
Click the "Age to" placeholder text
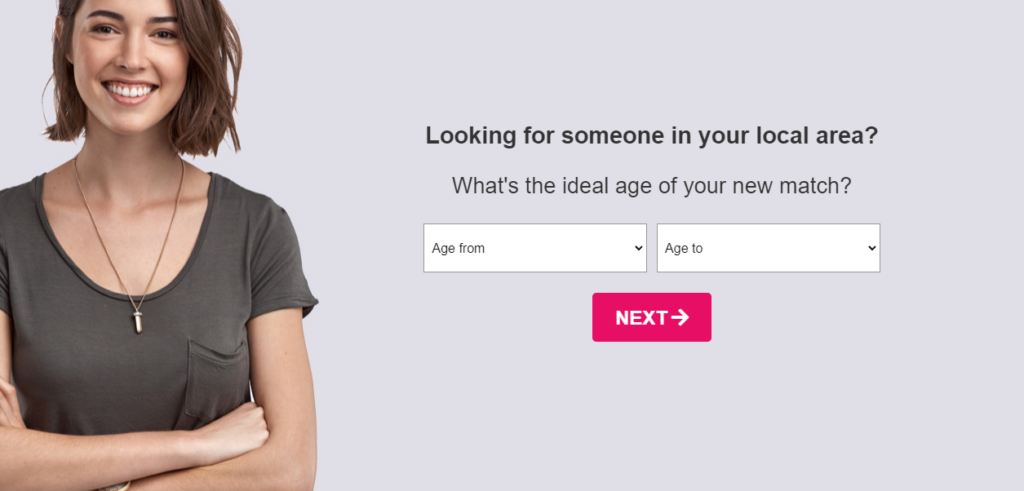(x=684, y=248)
